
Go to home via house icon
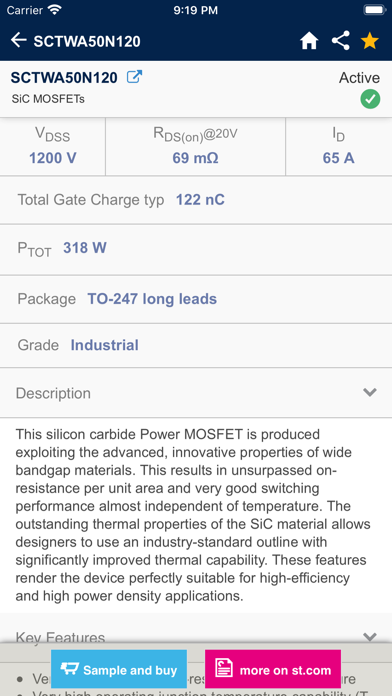[309, 41]
